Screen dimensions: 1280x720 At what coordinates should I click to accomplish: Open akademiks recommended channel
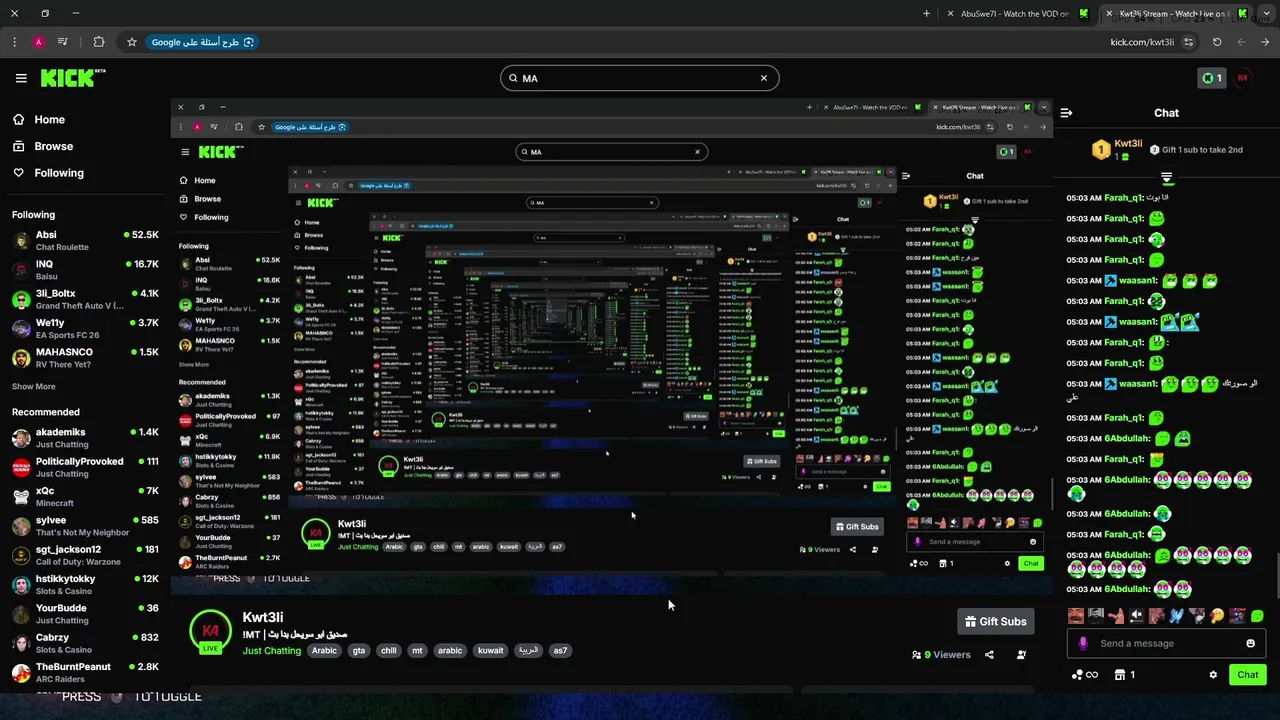pyautogui.click(x=85, y=438)
